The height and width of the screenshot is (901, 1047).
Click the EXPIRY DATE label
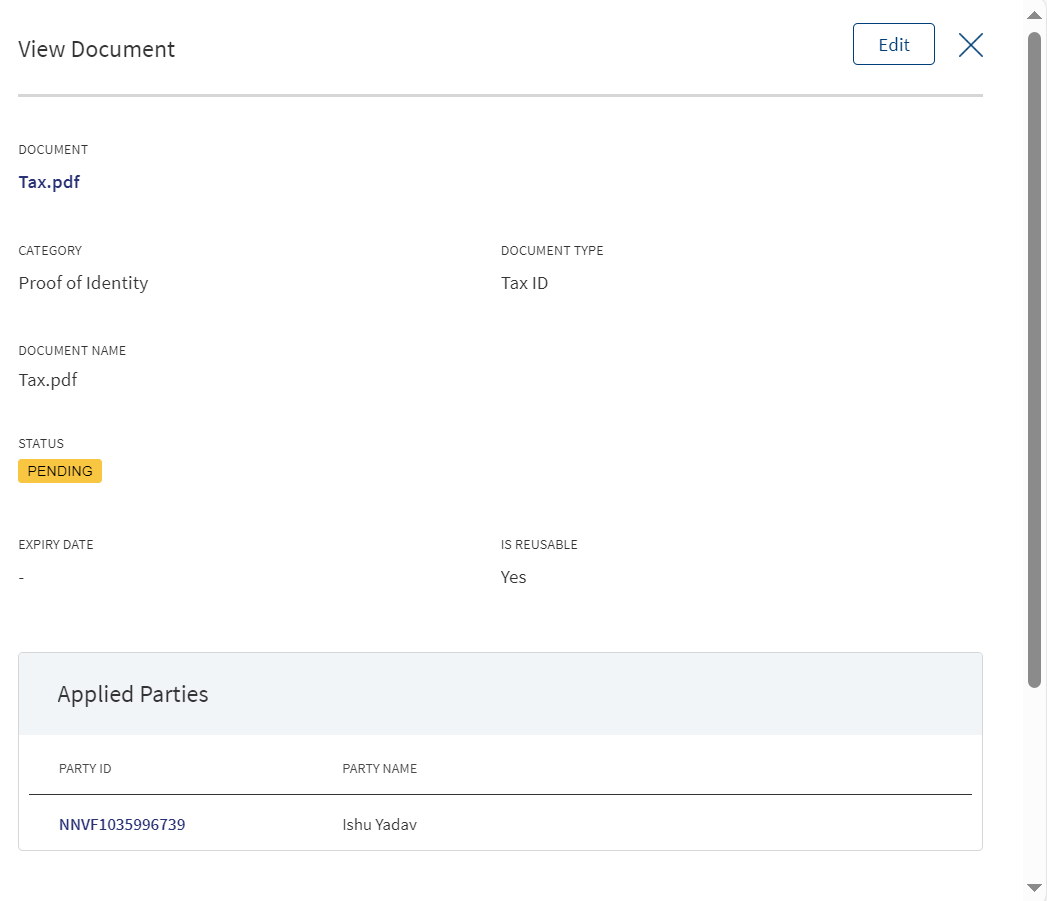56,544
